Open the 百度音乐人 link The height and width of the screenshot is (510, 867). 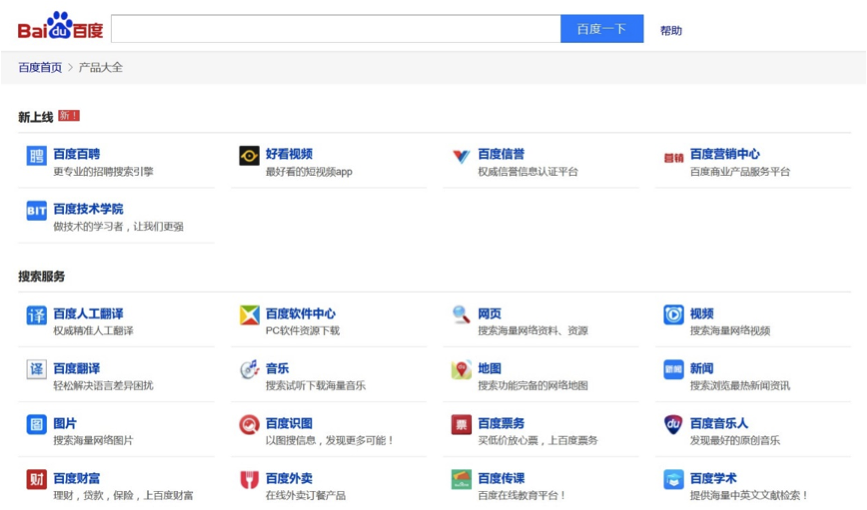[719, 423]
